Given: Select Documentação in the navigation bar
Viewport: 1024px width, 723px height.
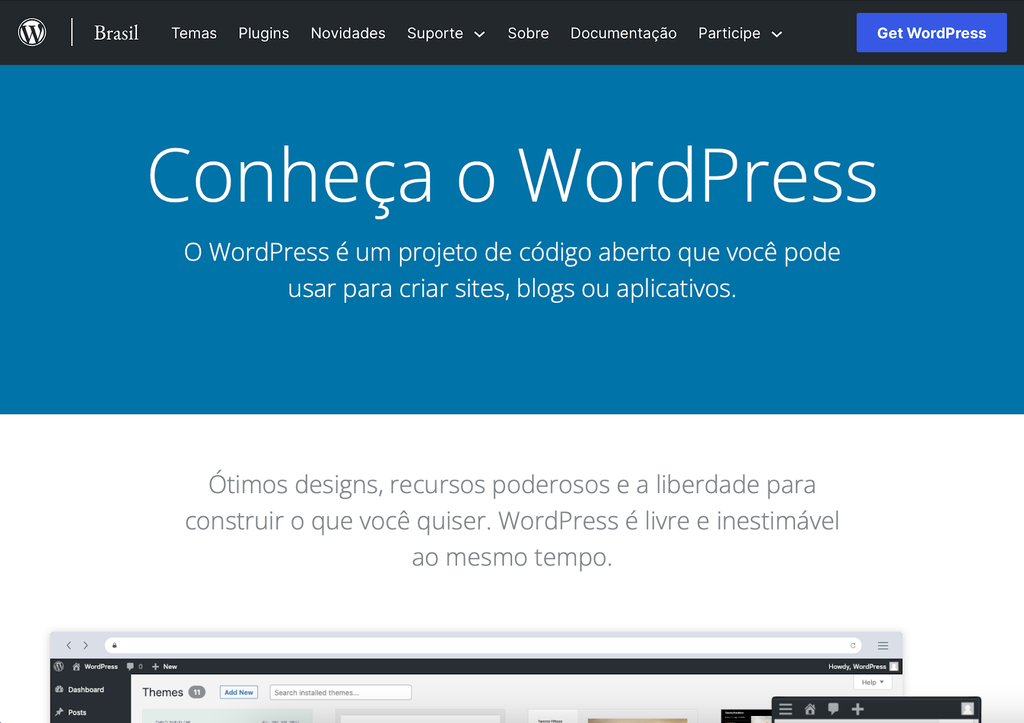Looking at the screenshot, I should point(623,33).
